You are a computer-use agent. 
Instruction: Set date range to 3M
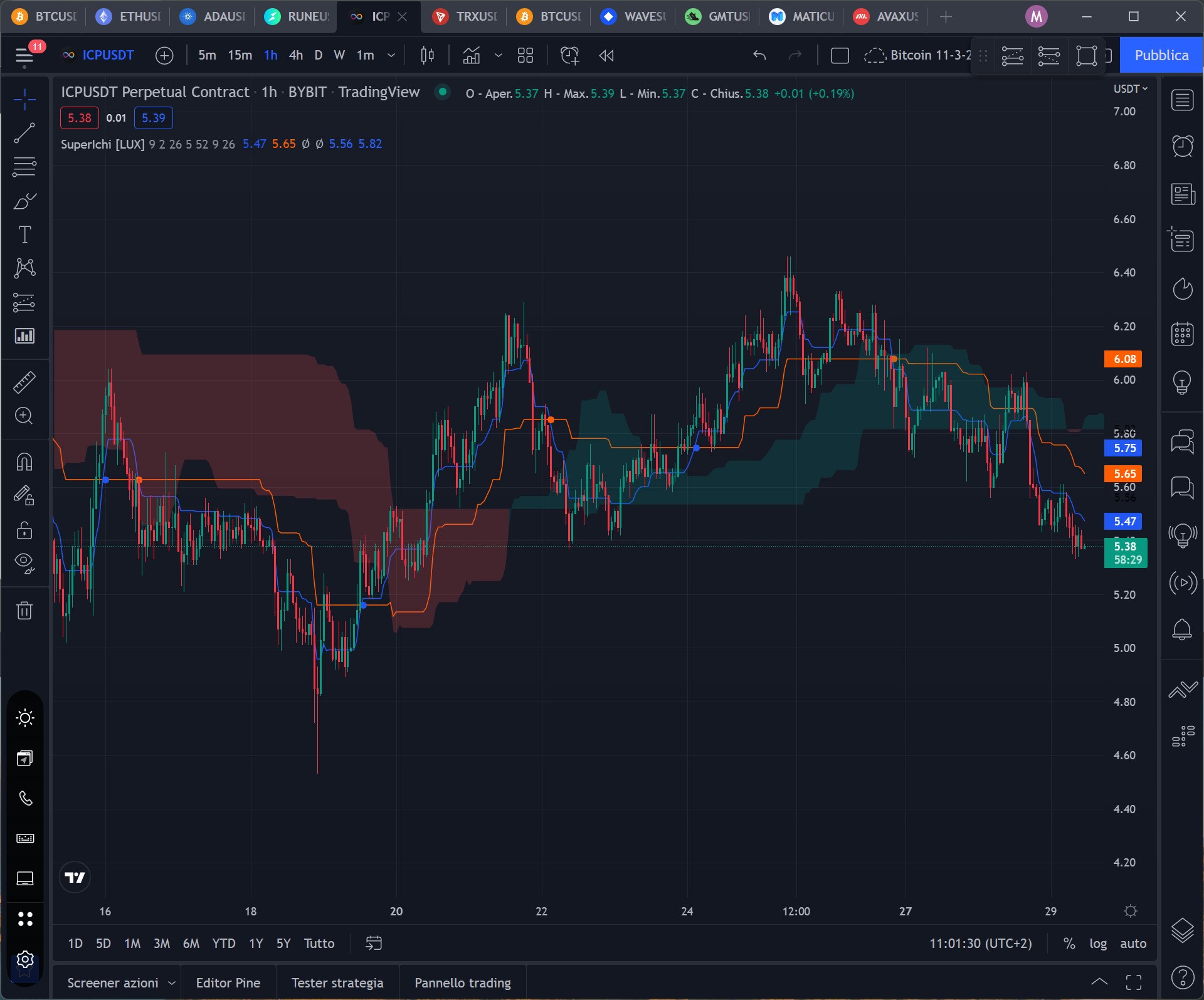[162, 944]
